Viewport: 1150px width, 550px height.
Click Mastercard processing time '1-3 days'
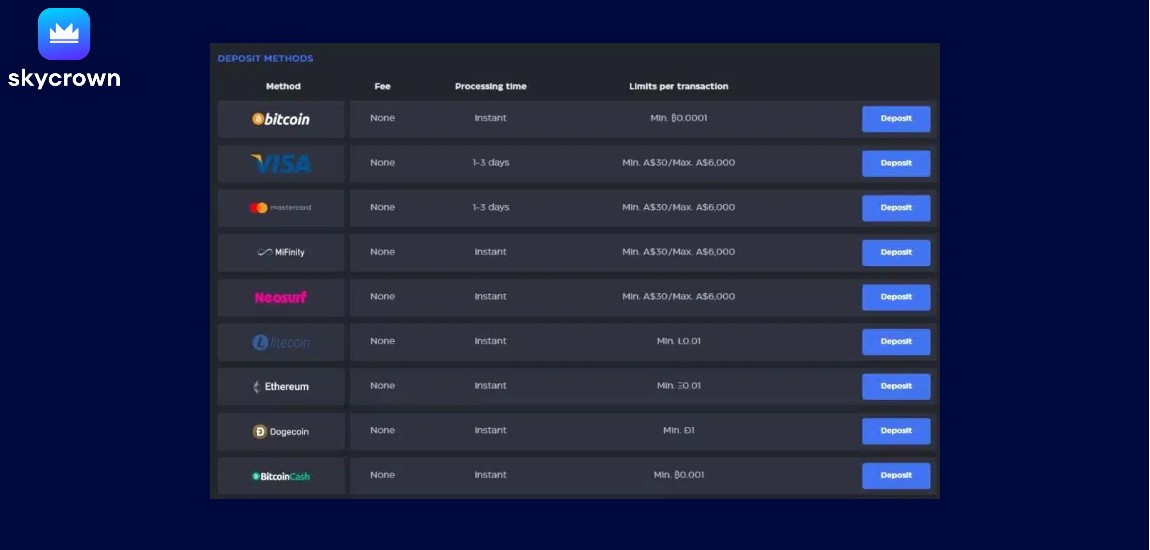(x=491, y=208)
